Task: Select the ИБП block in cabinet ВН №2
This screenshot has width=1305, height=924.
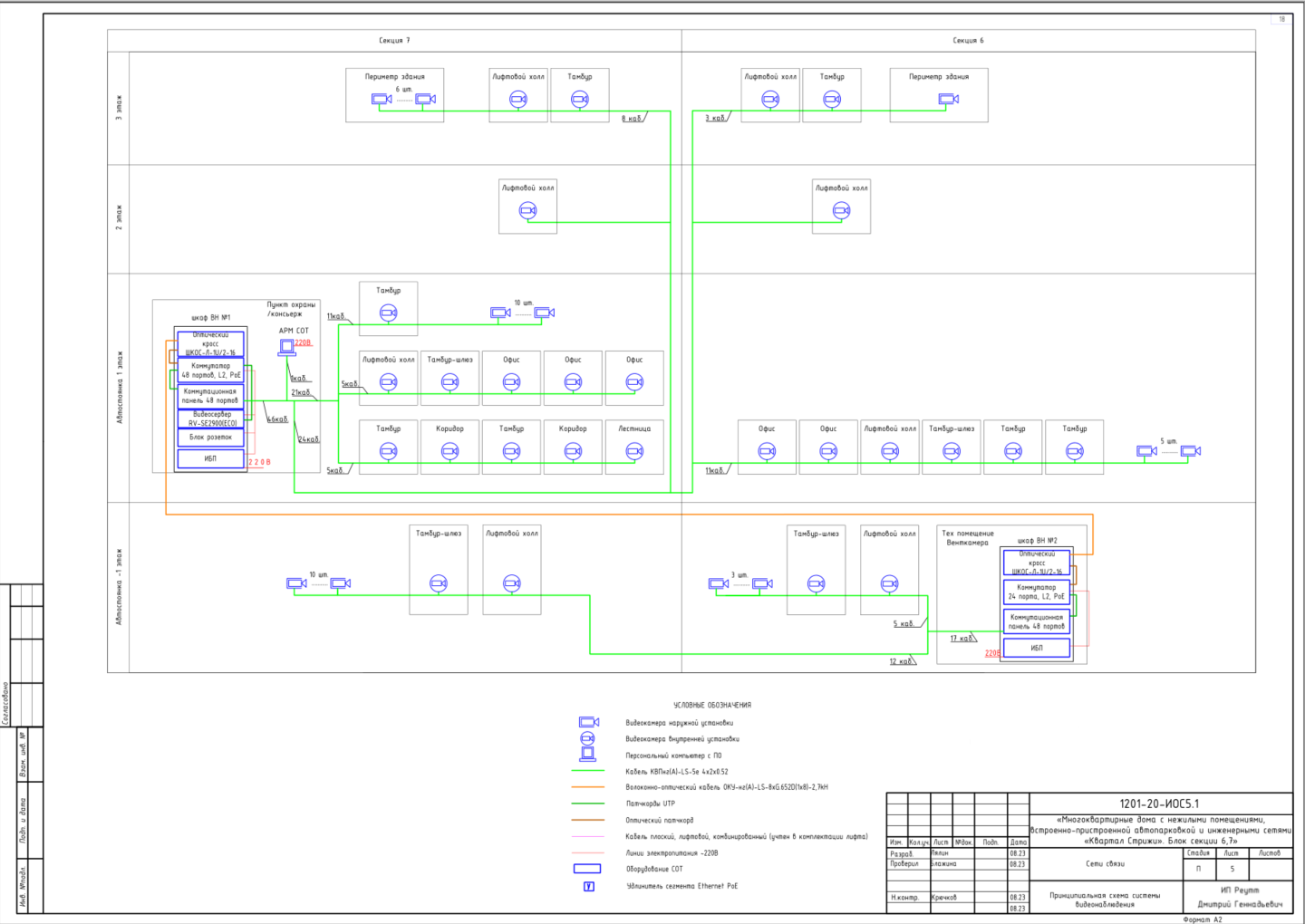Action: click(x=1037, y=648)
